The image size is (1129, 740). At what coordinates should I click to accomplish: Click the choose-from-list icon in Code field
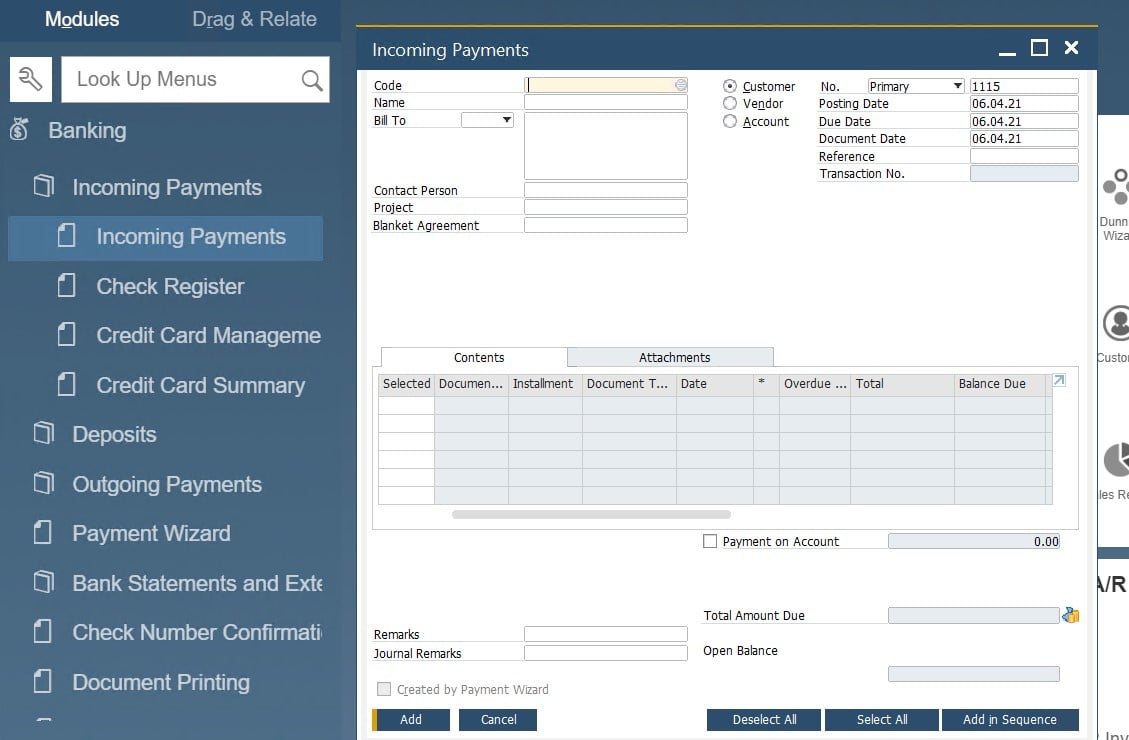[681, 86]
